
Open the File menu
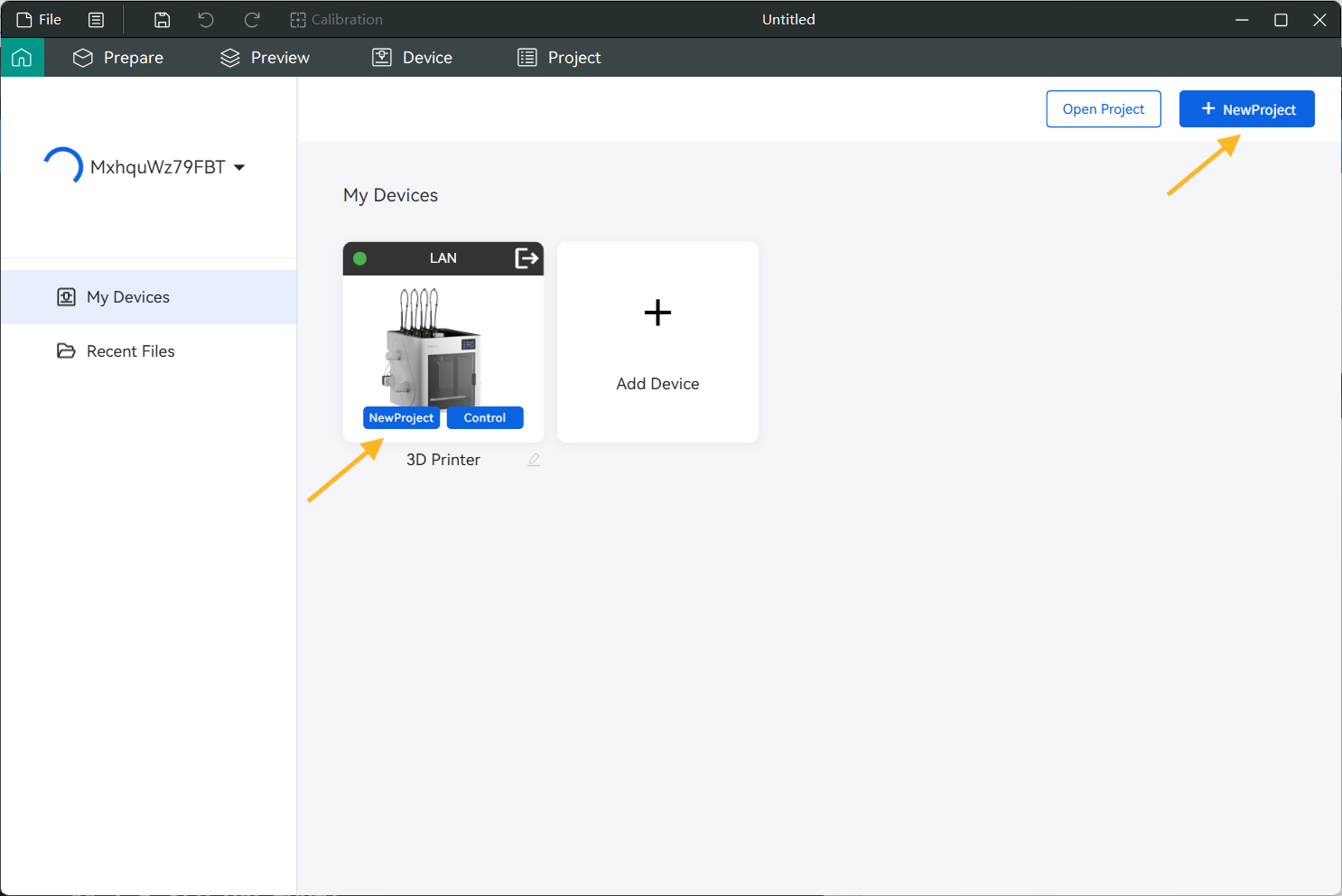[40, 20]
